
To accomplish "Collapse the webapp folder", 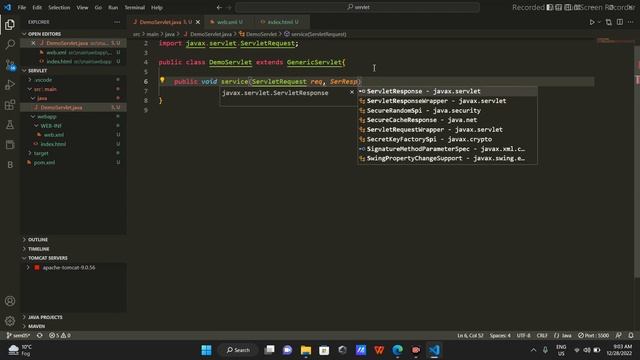I will tap(47, 117).
